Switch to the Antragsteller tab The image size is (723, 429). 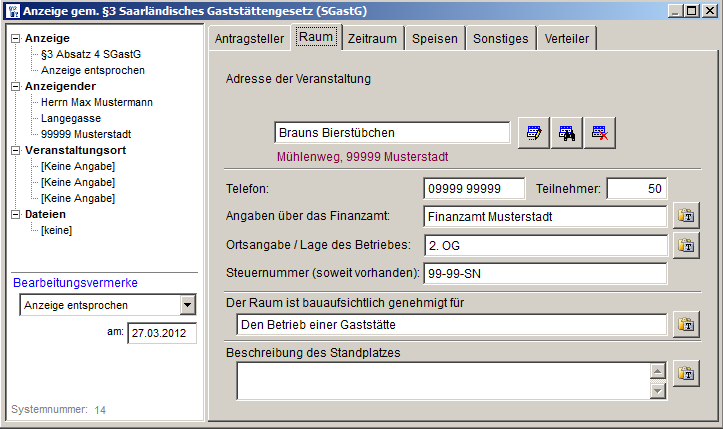249,39
